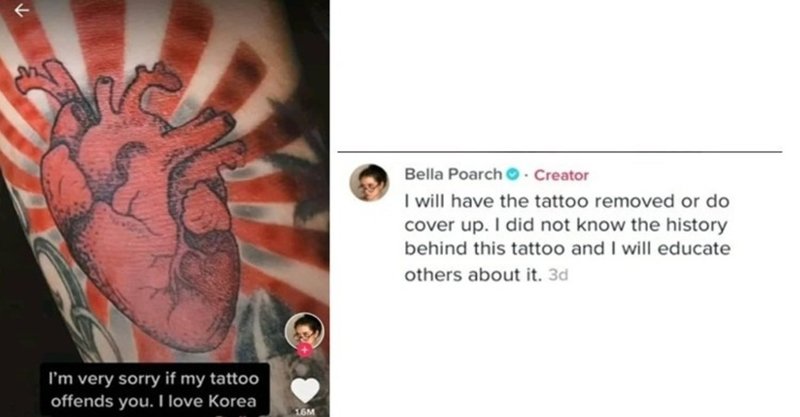This screenshot has height=417, width=800.
Task: Tap the "I'm very sorry" caption overlay
Action: (x=154, y=389)
